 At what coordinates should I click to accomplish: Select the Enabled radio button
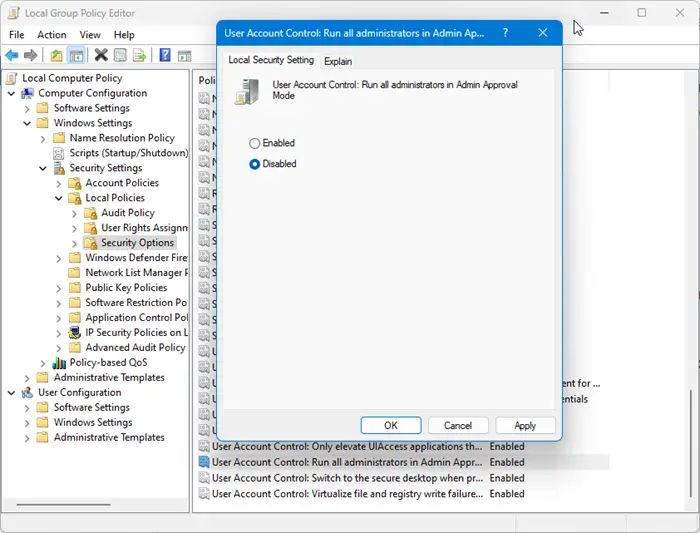pos(254,143)
